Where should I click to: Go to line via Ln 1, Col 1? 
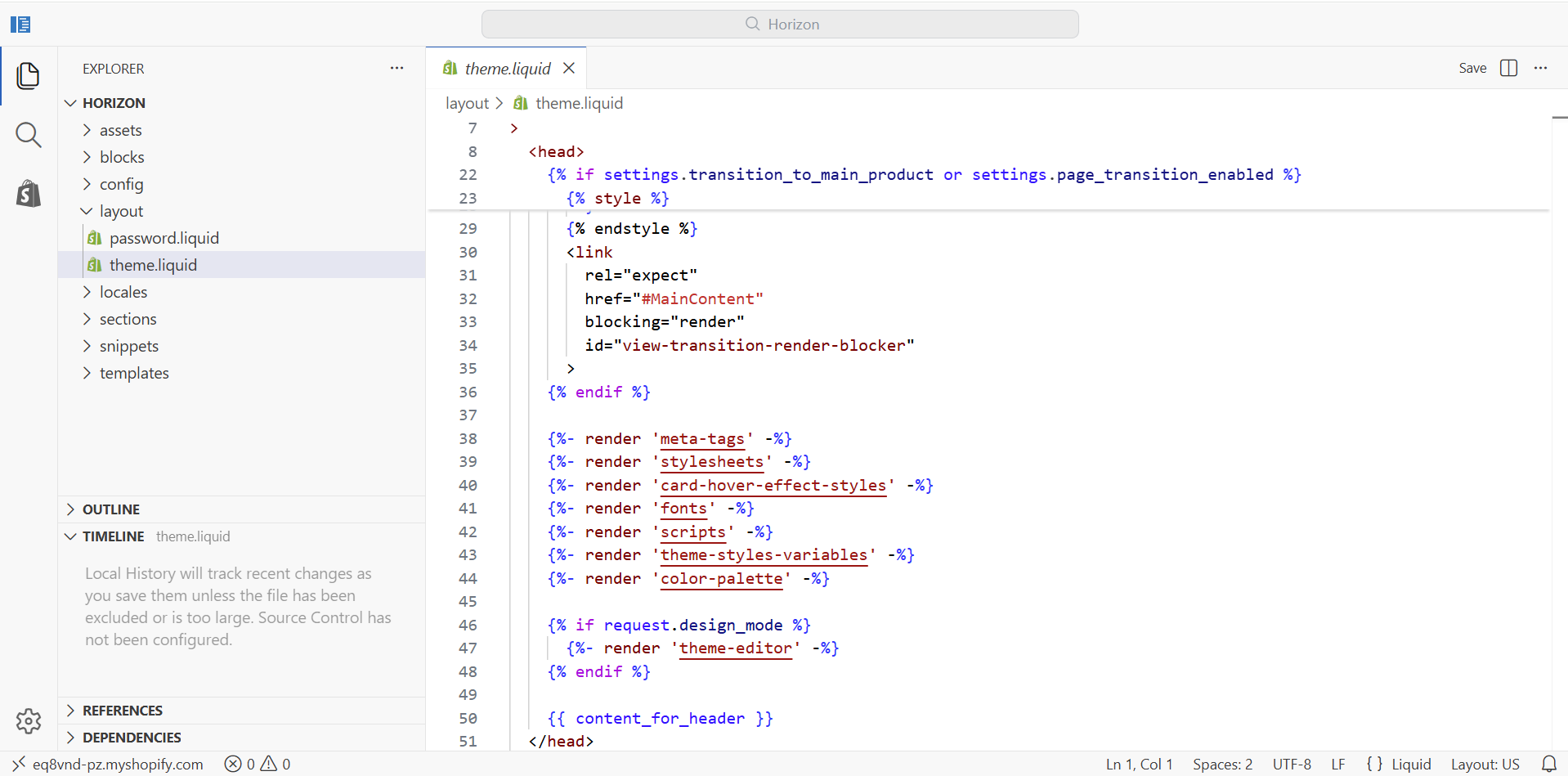tap(1139, 764)
